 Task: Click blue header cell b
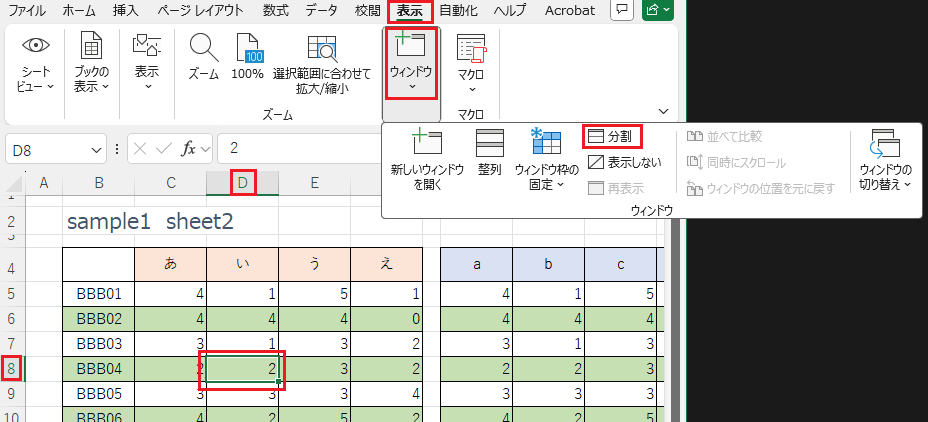549,265
